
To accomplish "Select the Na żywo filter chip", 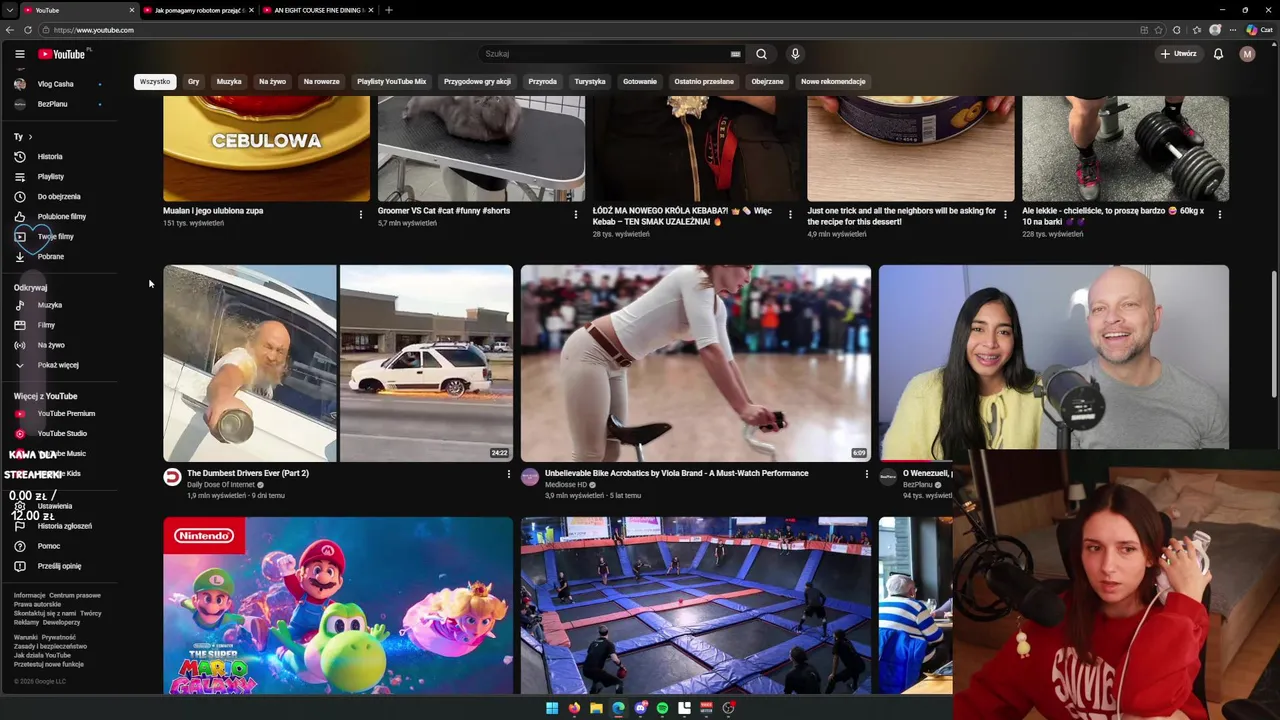I will click(272, 81).
